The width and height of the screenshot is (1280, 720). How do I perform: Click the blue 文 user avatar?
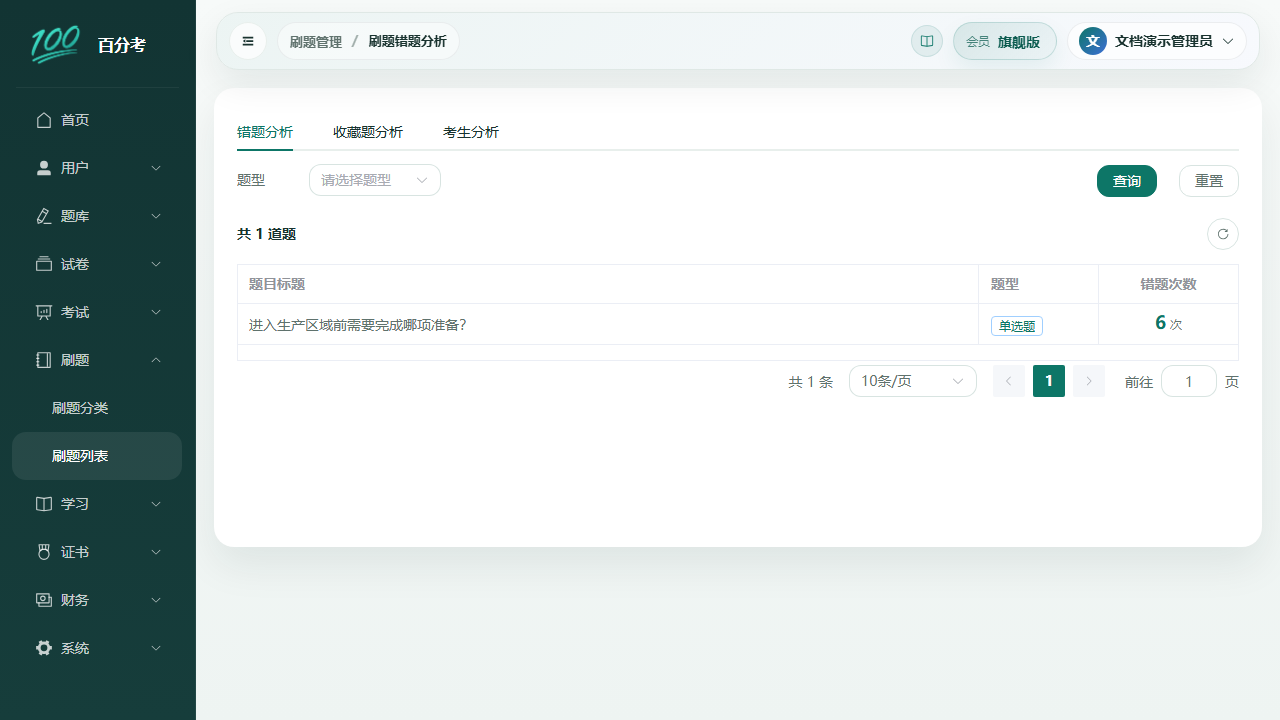point(1093,41)
